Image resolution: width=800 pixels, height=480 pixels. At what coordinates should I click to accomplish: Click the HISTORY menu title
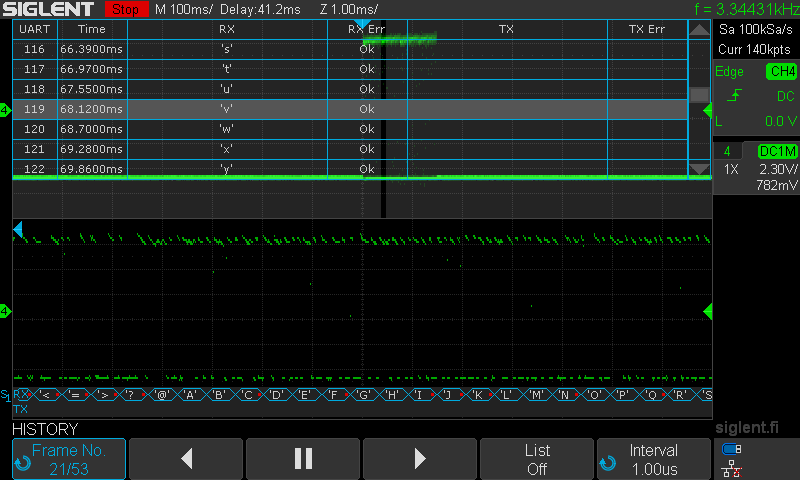click(x=45, y=429)
